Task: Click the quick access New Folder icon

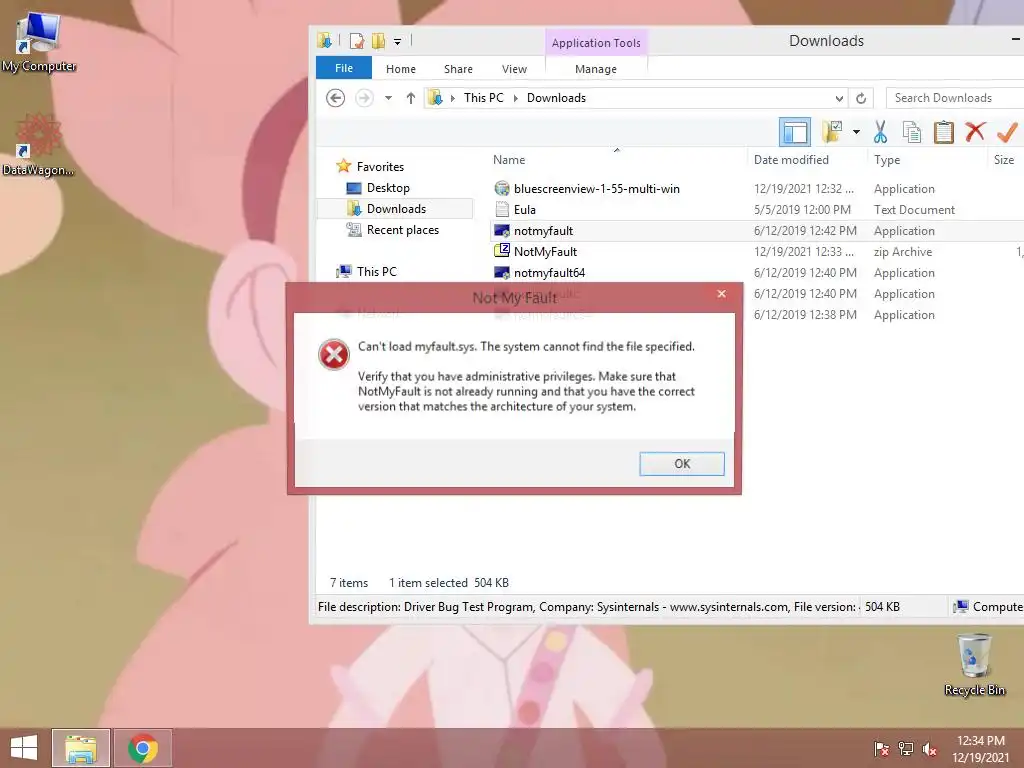Action: (378, 41)
